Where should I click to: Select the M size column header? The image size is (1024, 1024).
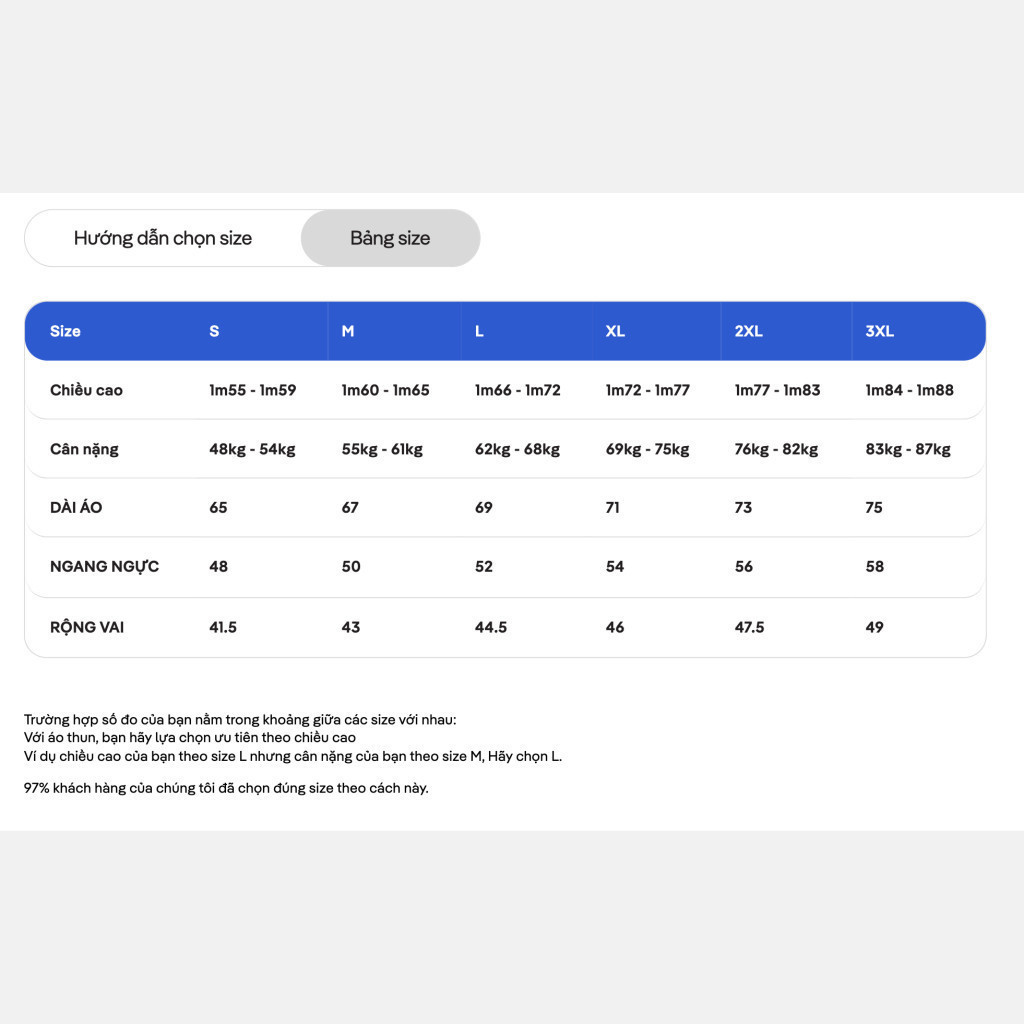point(348,331)
